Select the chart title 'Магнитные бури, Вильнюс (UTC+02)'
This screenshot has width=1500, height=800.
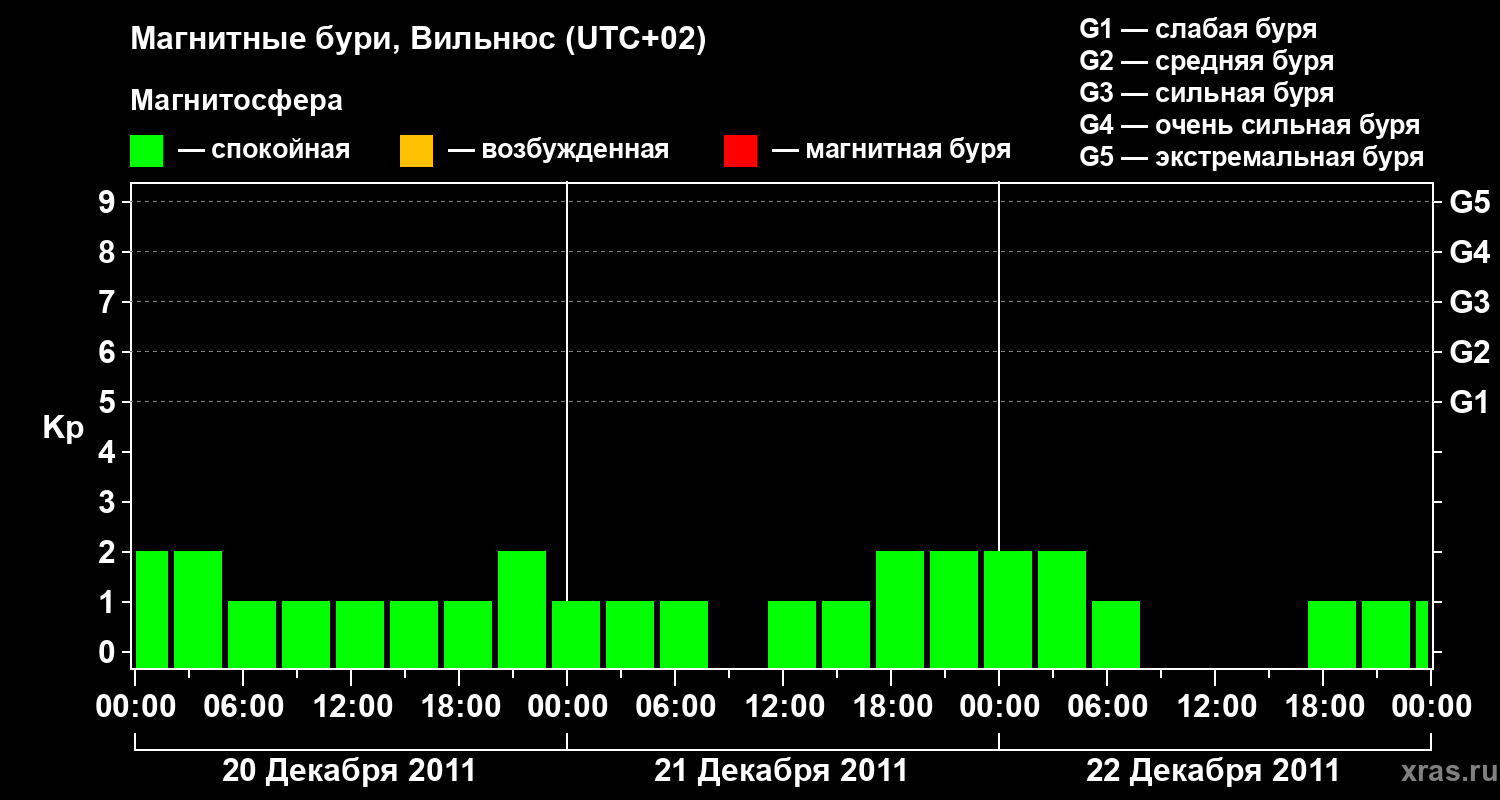pyautogui.click(x=418, y=41)
